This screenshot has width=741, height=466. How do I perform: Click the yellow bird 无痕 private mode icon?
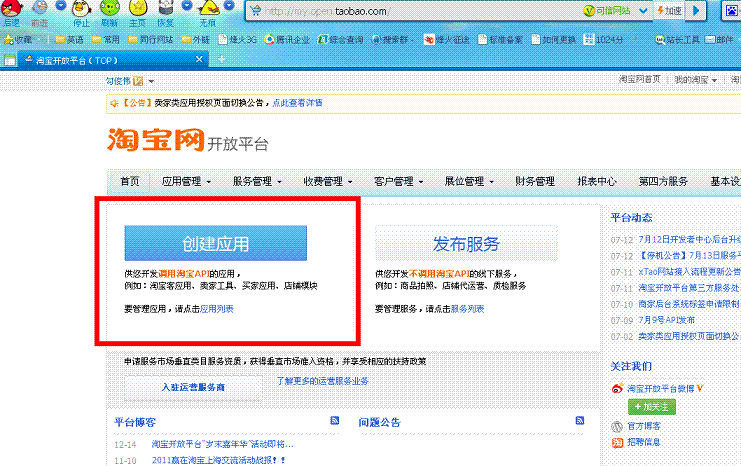(x=208, y=11)
